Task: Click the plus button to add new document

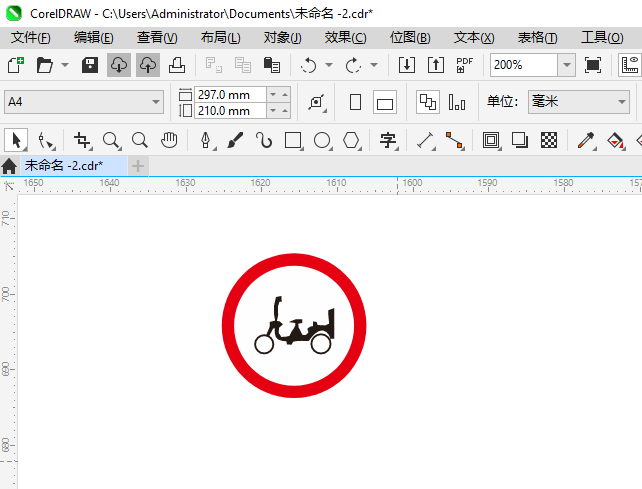Action: pyautogui.click(x=138, y=166)
